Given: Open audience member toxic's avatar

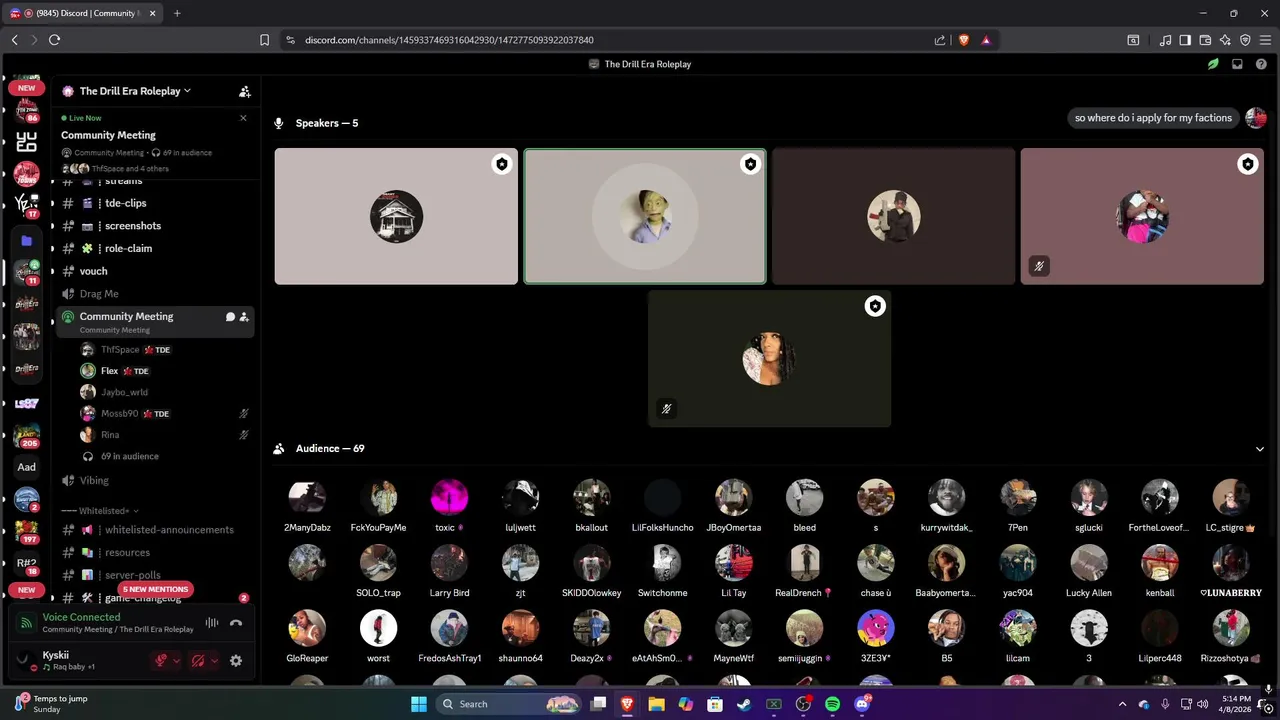Looking at the screenshot, I should tap(449, 497).
